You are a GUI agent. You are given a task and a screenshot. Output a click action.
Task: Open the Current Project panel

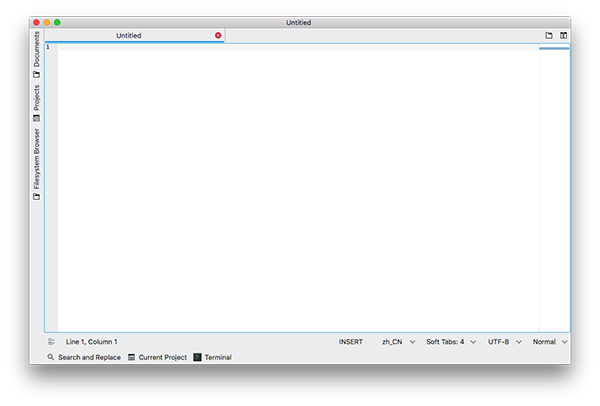tap(157, 357)
